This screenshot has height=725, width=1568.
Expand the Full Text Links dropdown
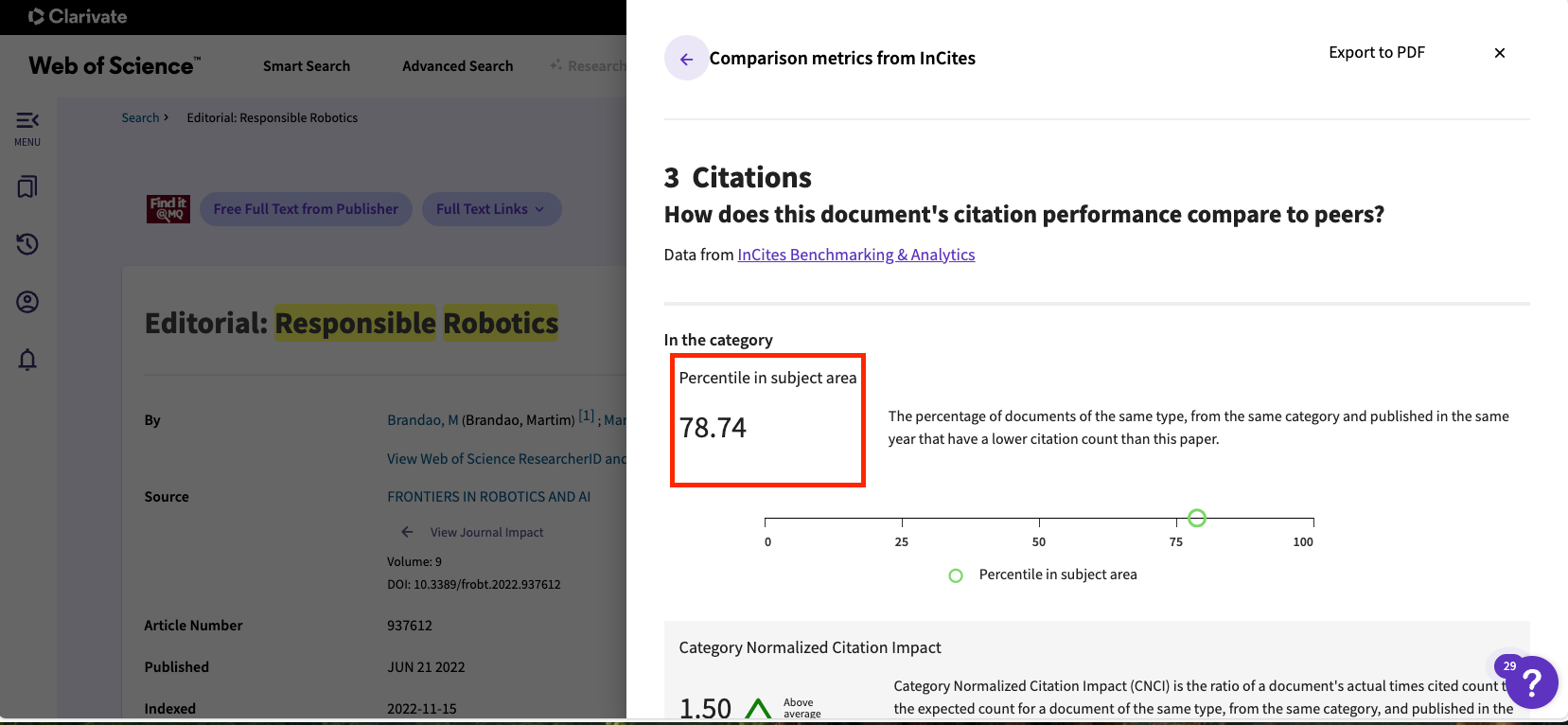490,209
